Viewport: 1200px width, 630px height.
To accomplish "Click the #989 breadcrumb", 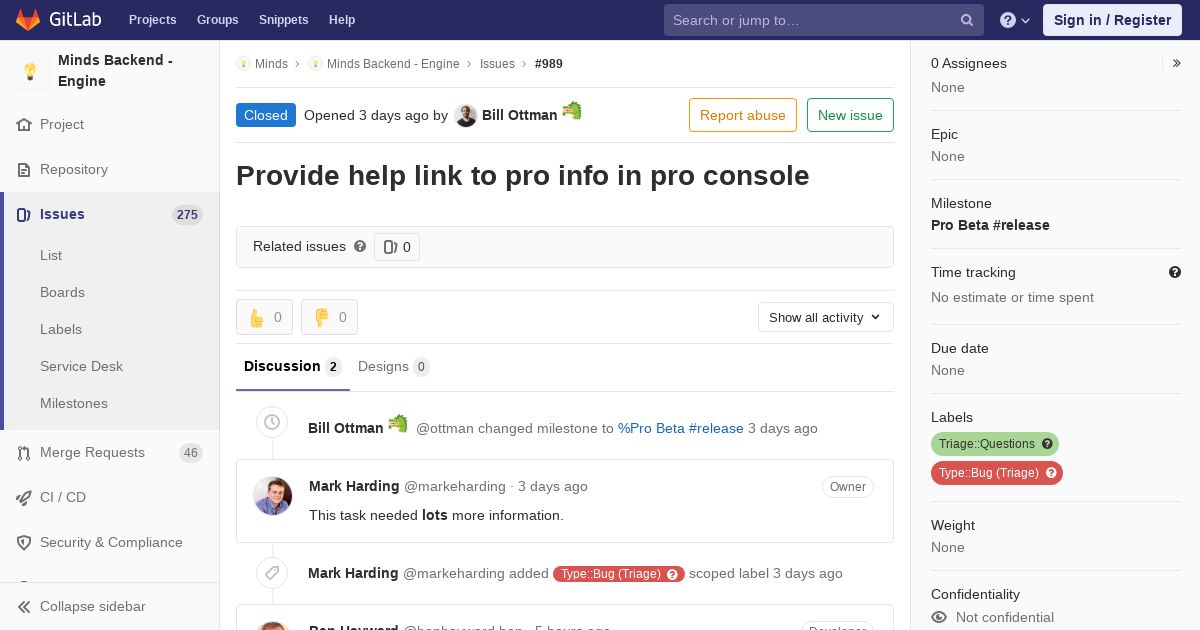I will [x=549, y=64].
